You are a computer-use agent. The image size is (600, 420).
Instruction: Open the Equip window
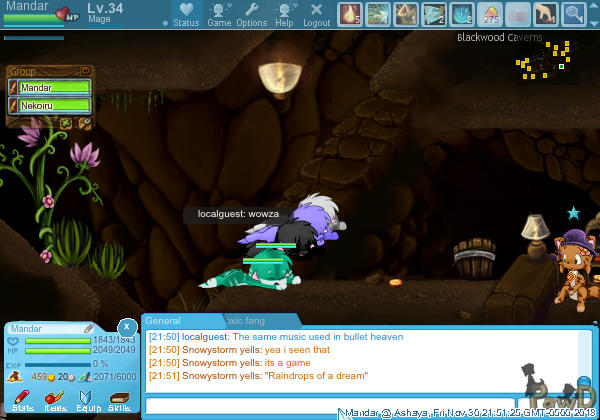coord(87,402)
